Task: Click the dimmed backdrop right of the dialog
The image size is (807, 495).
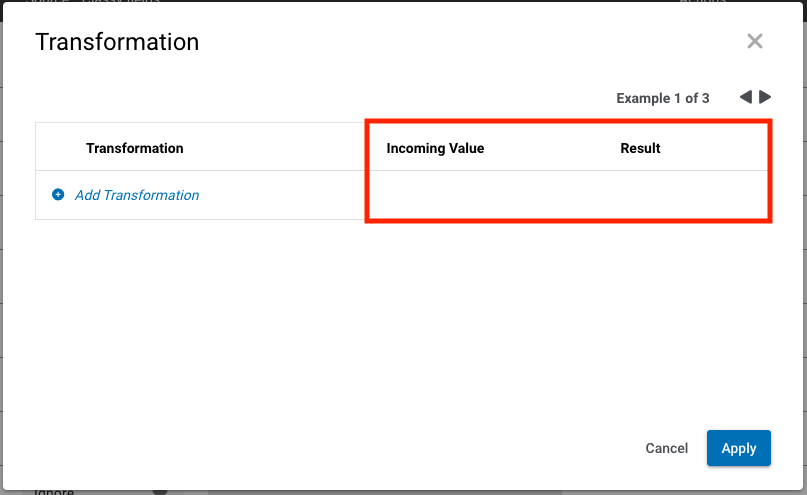Action: coord(803,250)
